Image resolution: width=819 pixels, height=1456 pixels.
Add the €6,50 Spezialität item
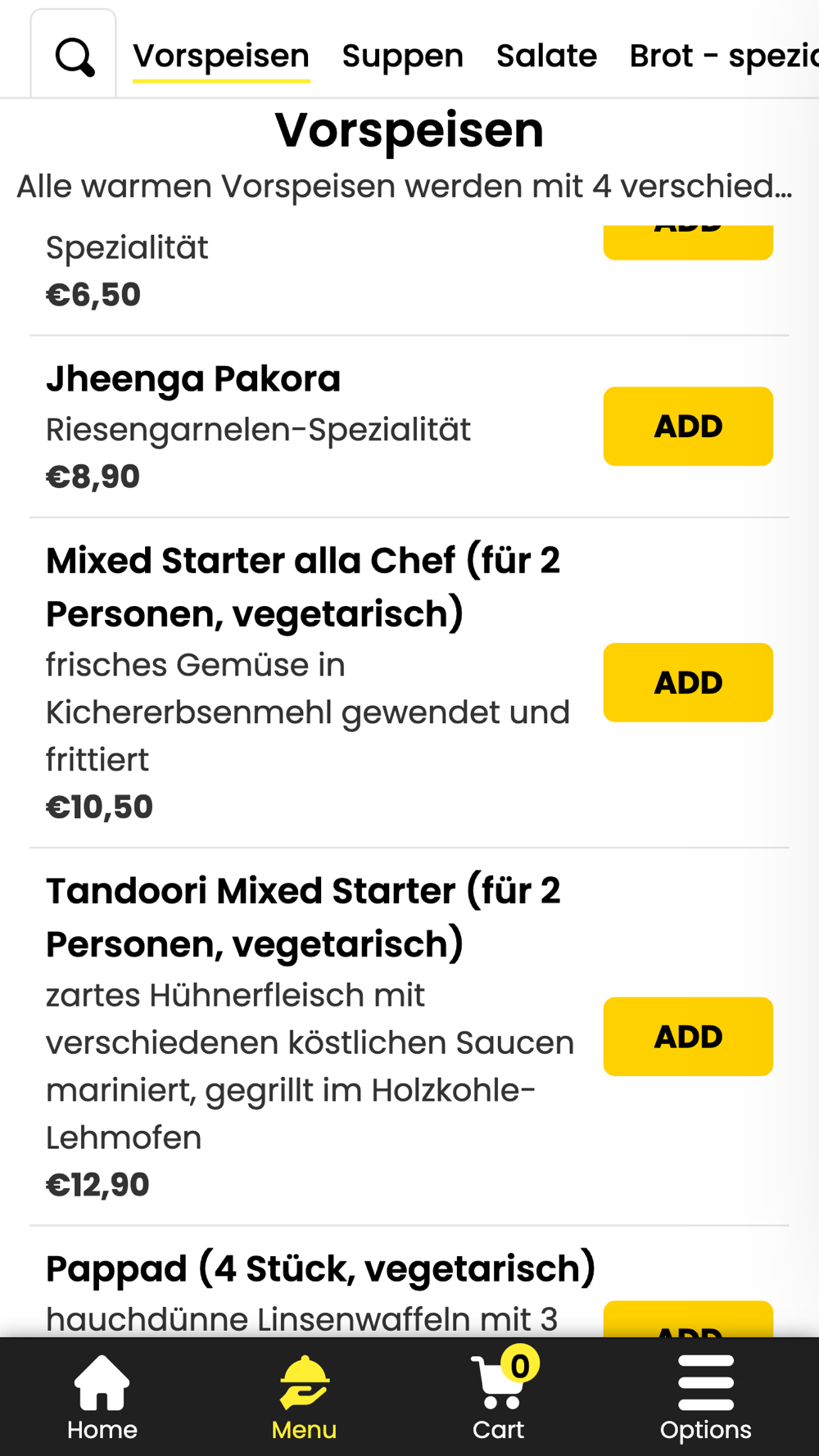[688, 242]
